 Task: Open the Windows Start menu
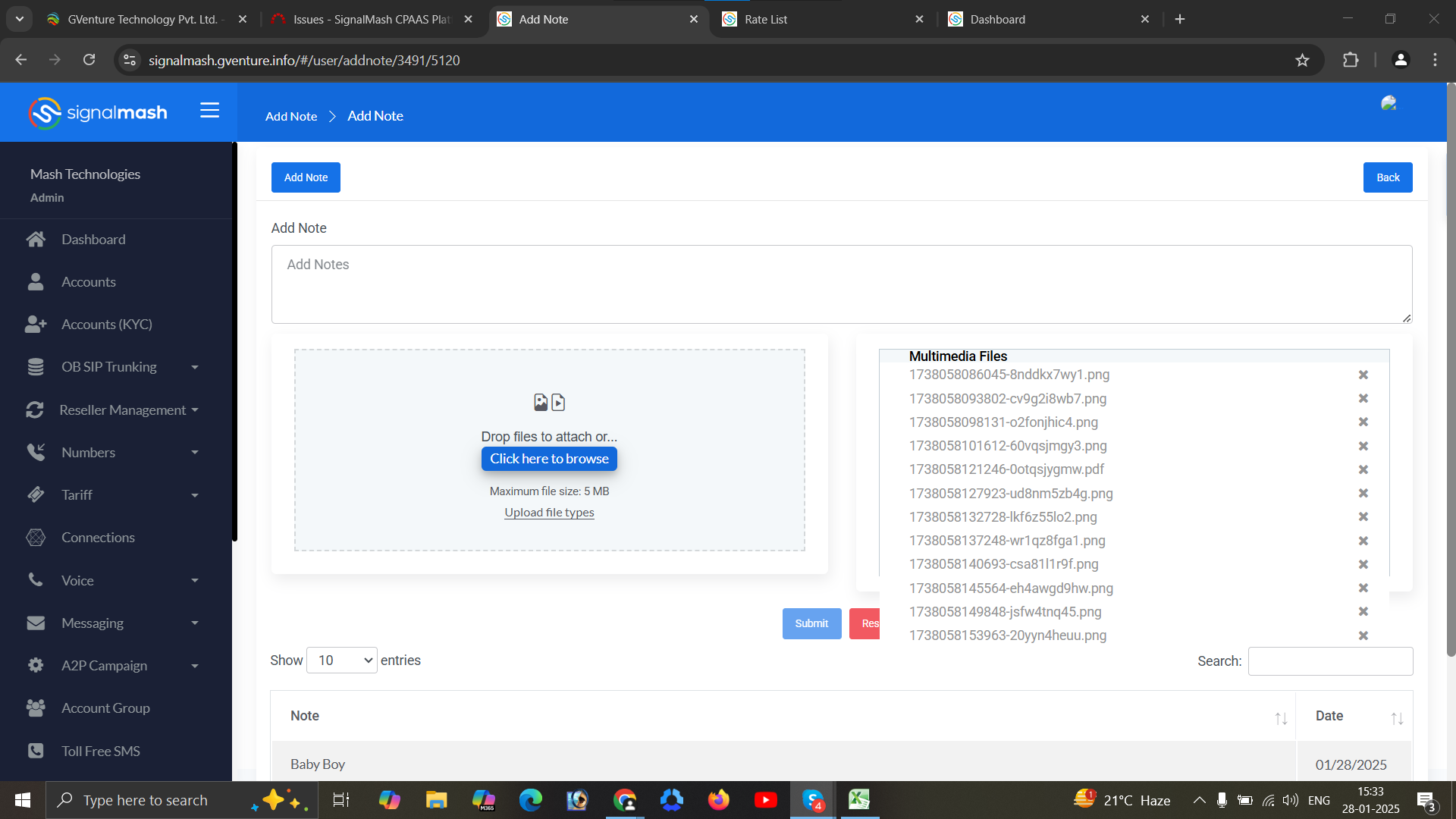(x=22, y=800)
